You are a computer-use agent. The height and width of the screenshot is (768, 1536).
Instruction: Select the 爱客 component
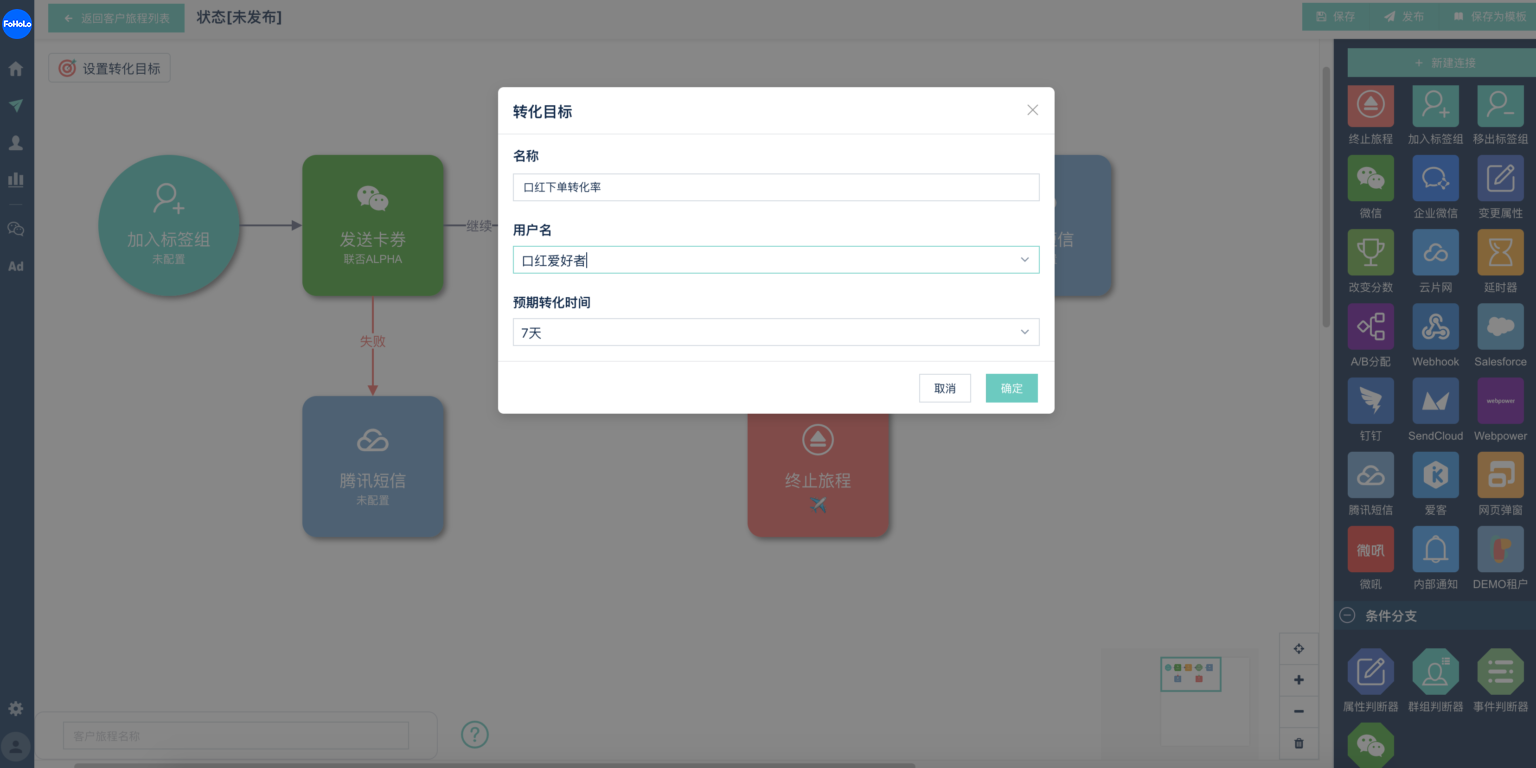pyautogui.click(x=1435, y=475)
